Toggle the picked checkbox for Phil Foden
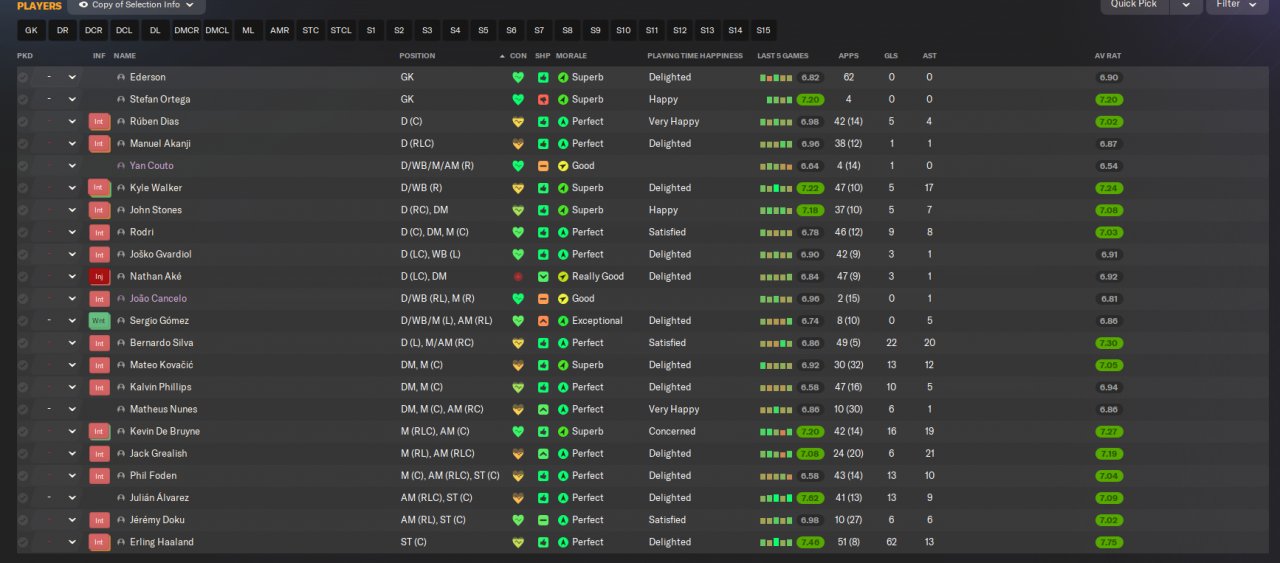The image size is (1280, 563). pyautogui.click(x=23, y=476)
